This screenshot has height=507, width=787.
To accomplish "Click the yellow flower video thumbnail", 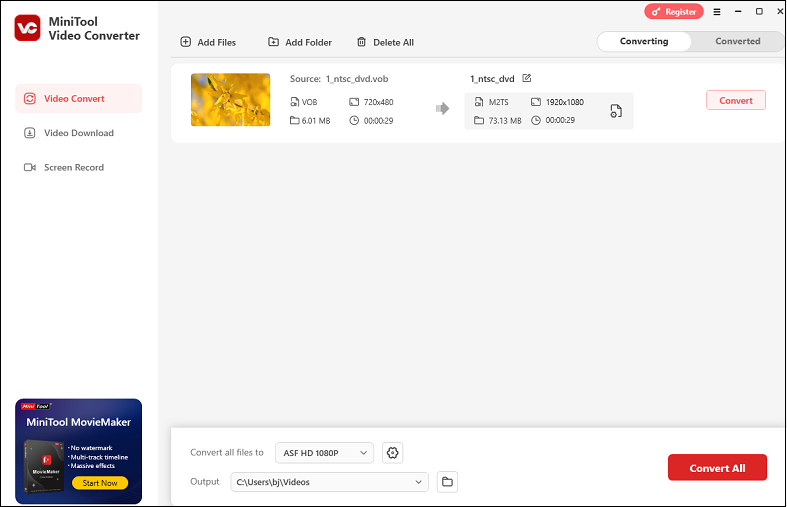I will (230, 99).
